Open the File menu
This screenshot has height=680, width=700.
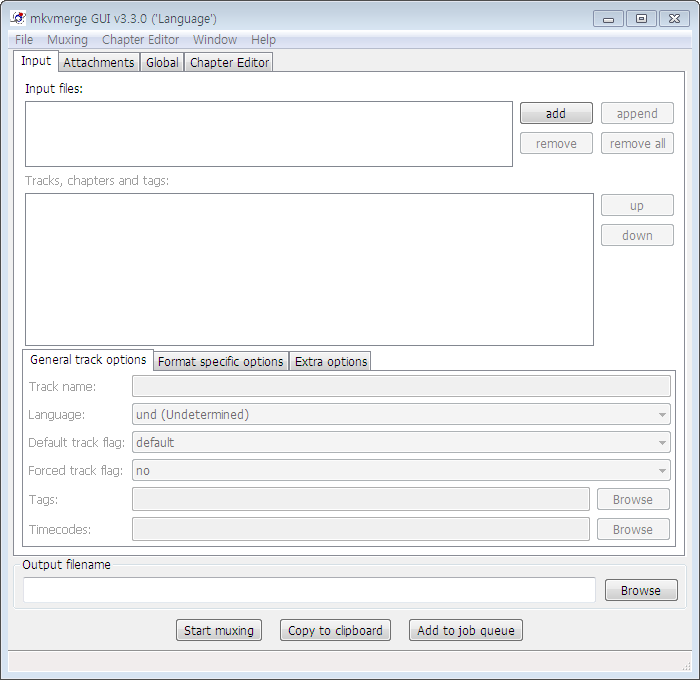(24, 40)
